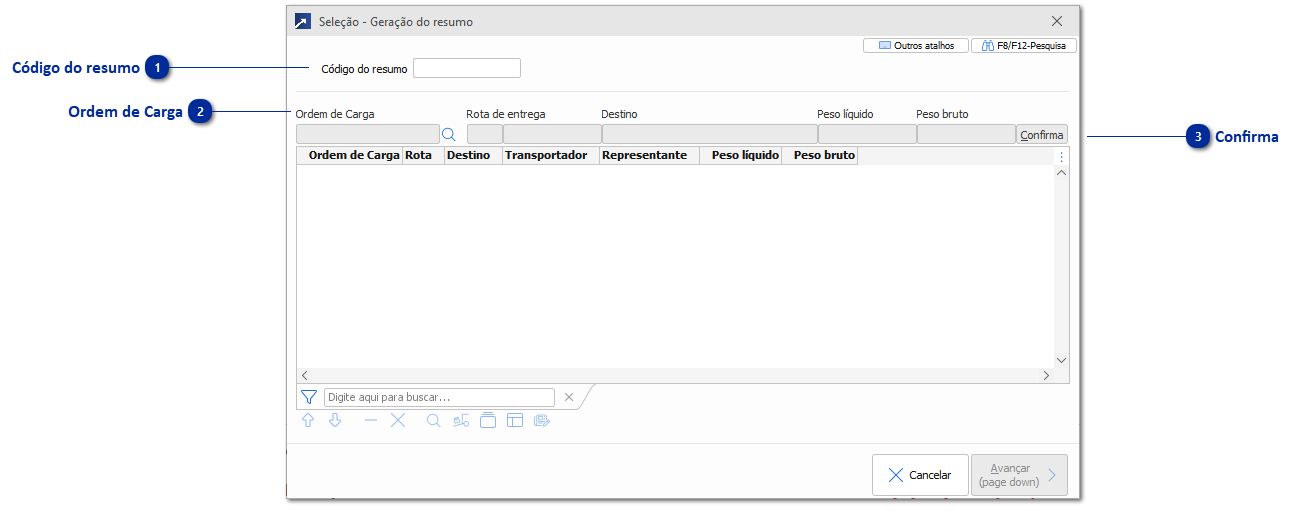Click the Código do resumo input field
The height and width of the screenshot is (515, 1295).
pos(467,68)
